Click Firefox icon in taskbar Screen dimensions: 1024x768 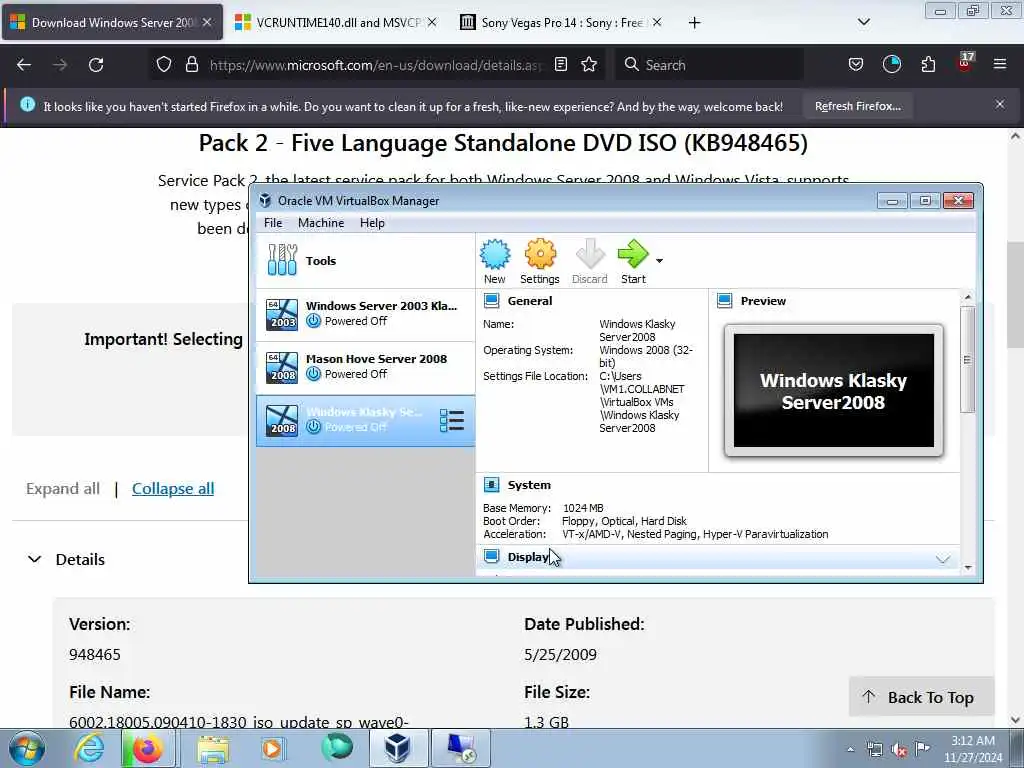coord(148,748)
